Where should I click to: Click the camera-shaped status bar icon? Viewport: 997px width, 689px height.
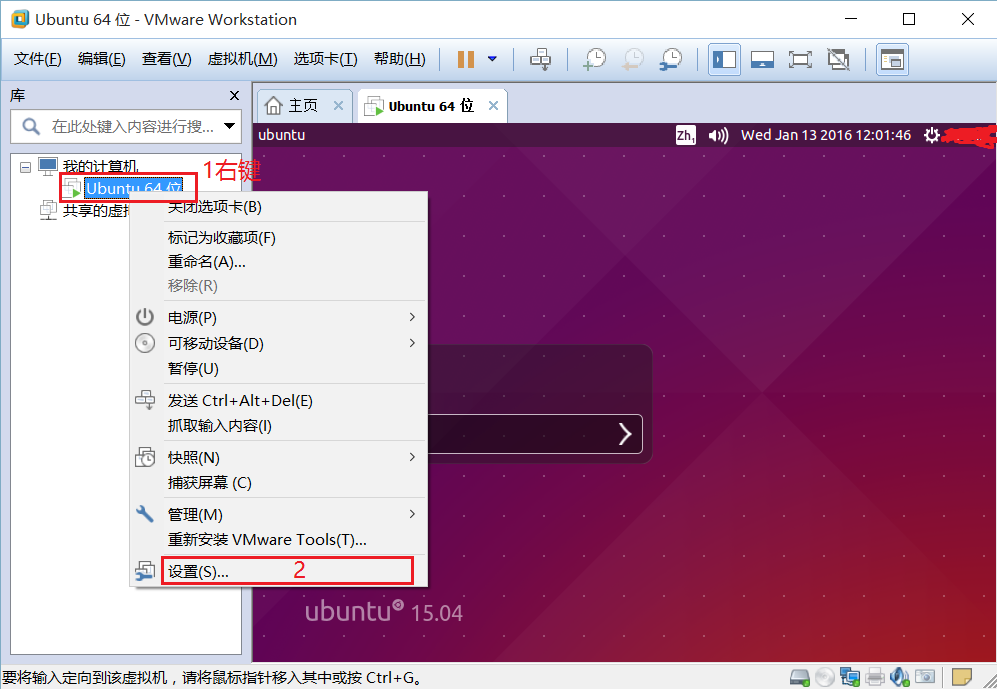(x=925, y=678)
